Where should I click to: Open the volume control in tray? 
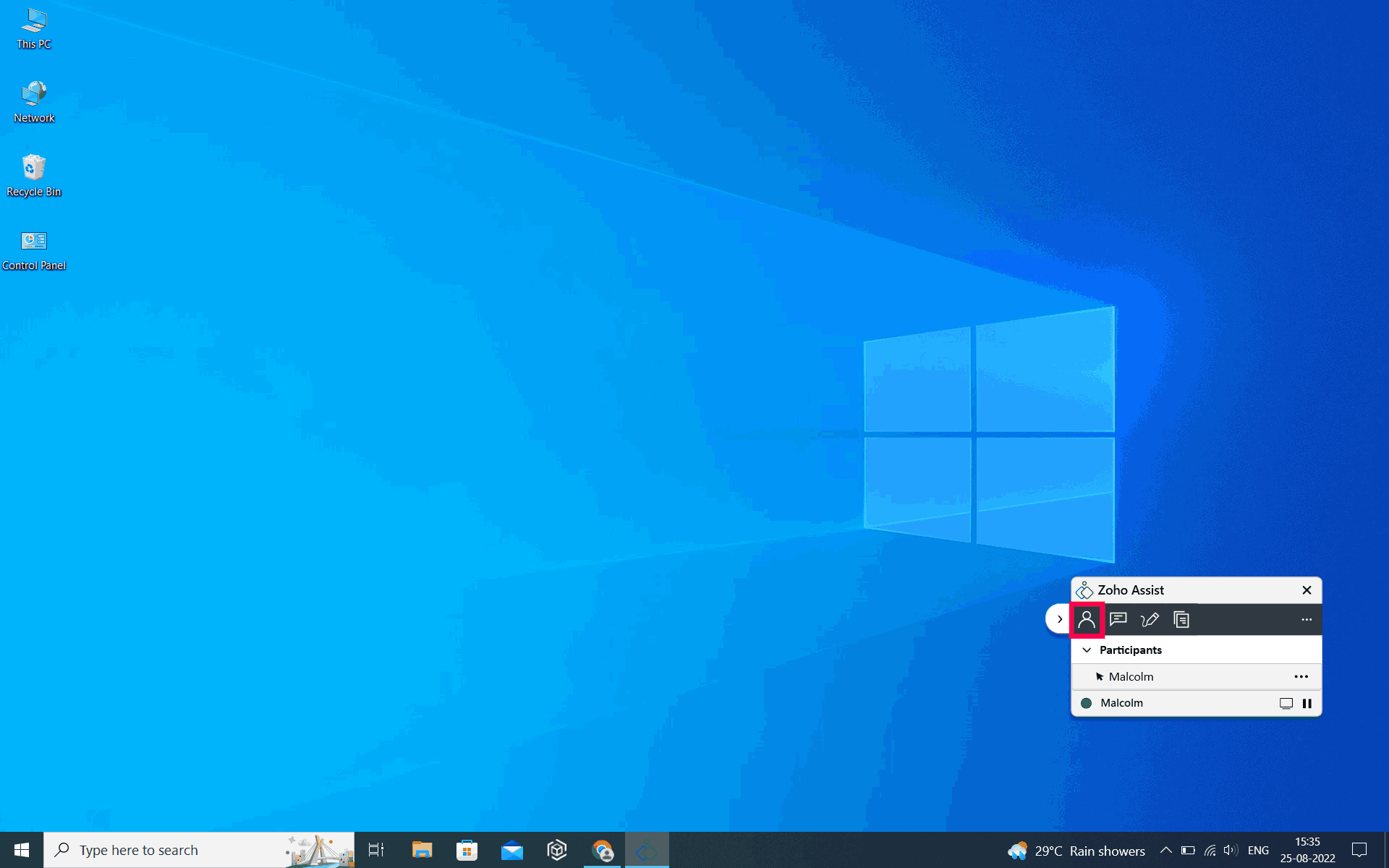pos(1230,850)
